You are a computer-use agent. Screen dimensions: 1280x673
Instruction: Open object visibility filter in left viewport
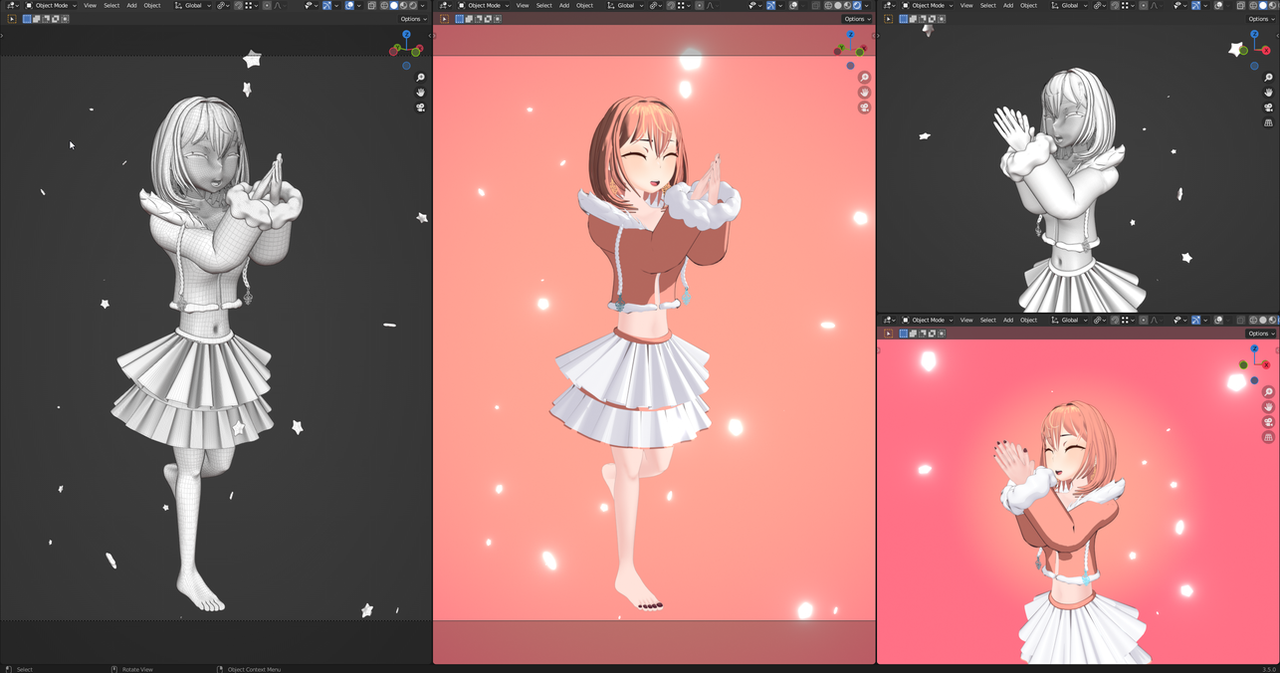pyautogui.click(x=310, y=5)
